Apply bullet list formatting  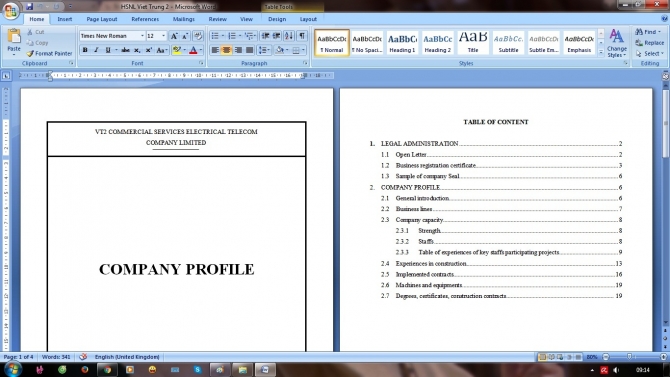point(215,36)
